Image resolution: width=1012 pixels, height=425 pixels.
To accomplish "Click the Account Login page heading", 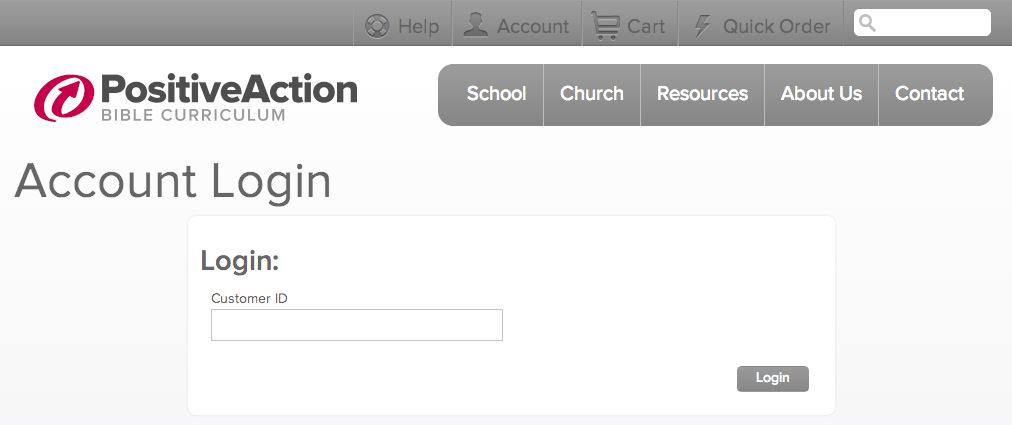I will click(x=173, y=181).
